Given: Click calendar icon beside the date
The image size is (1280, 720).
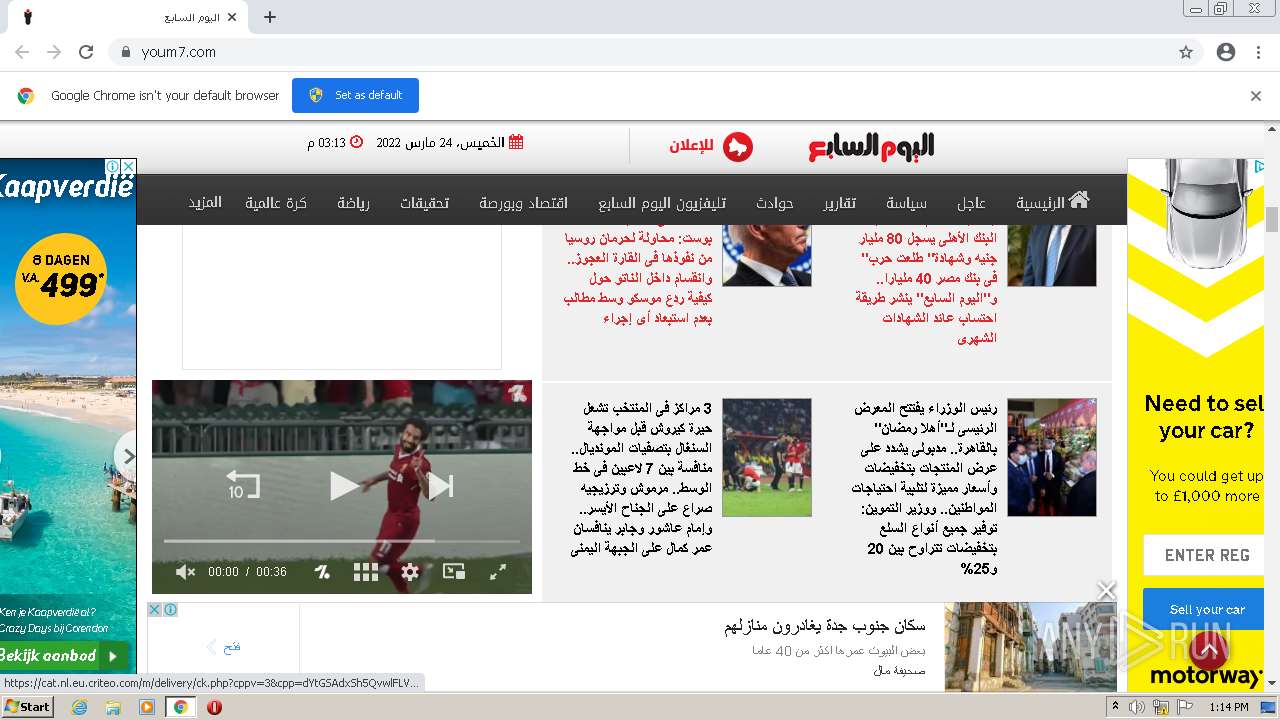Looking at the screenshot, I should (516, 142).
